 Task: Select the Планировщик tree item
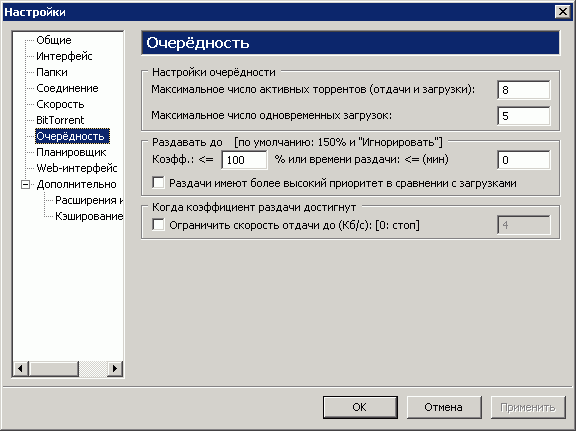pos(71,152)
